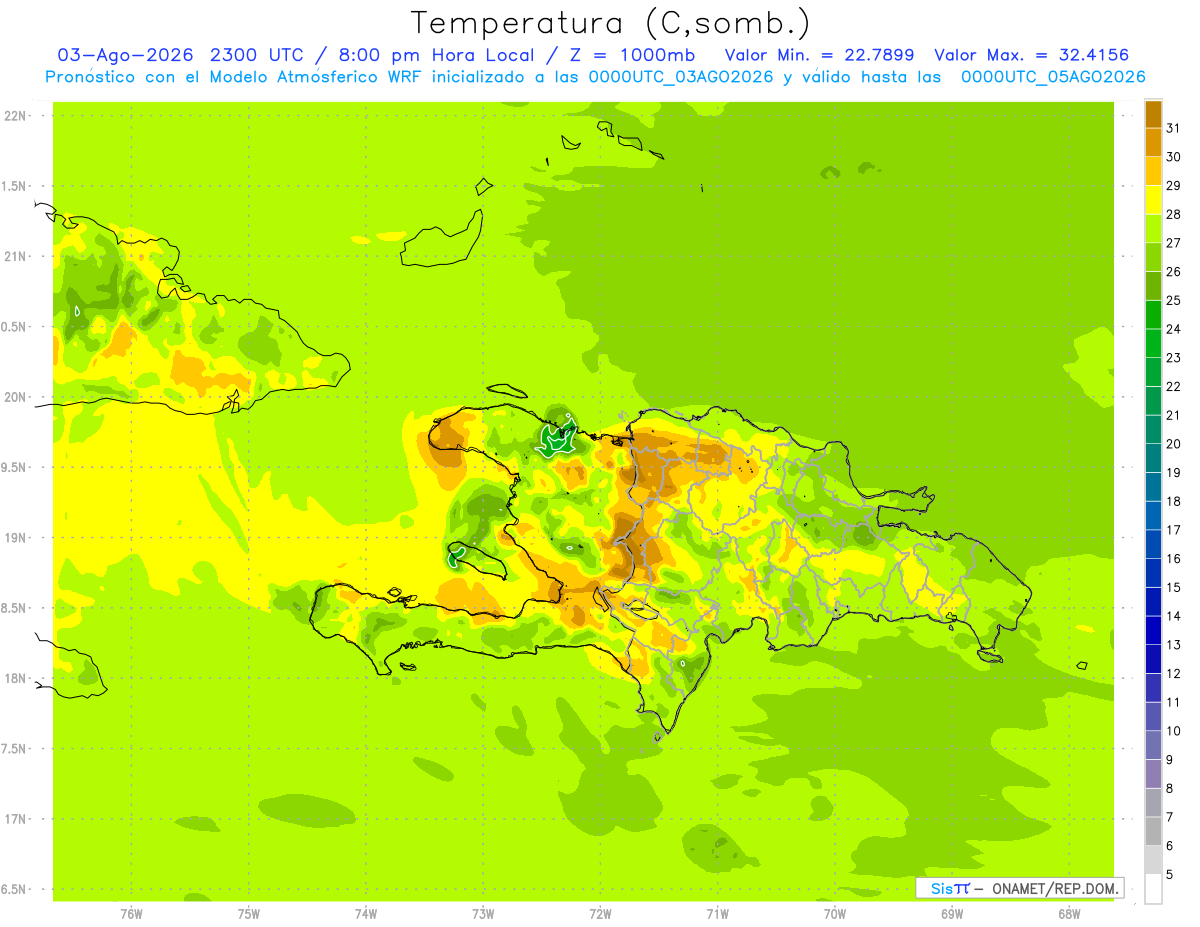This screenshot has height=927, width=1200.
Task: Click the "70W" longitude axis label
Action: click(835, 913)
